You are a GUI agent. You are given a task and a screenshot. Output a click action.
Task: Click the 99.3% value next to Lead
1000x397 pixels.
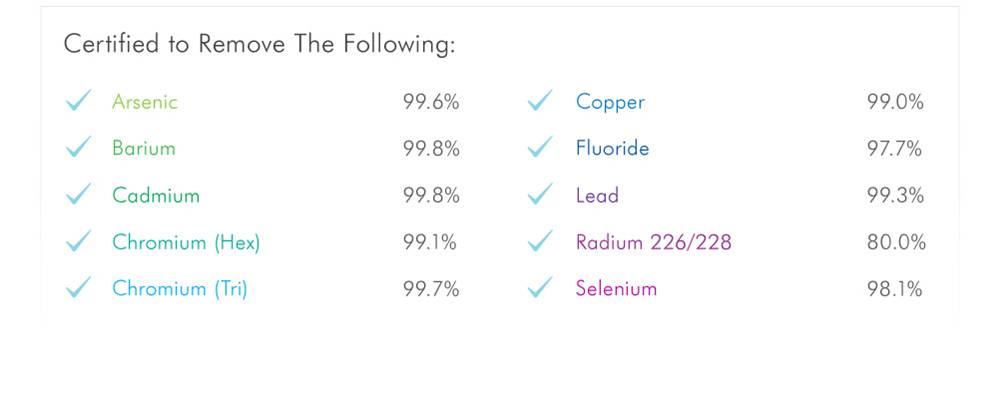tap(895, 195)
